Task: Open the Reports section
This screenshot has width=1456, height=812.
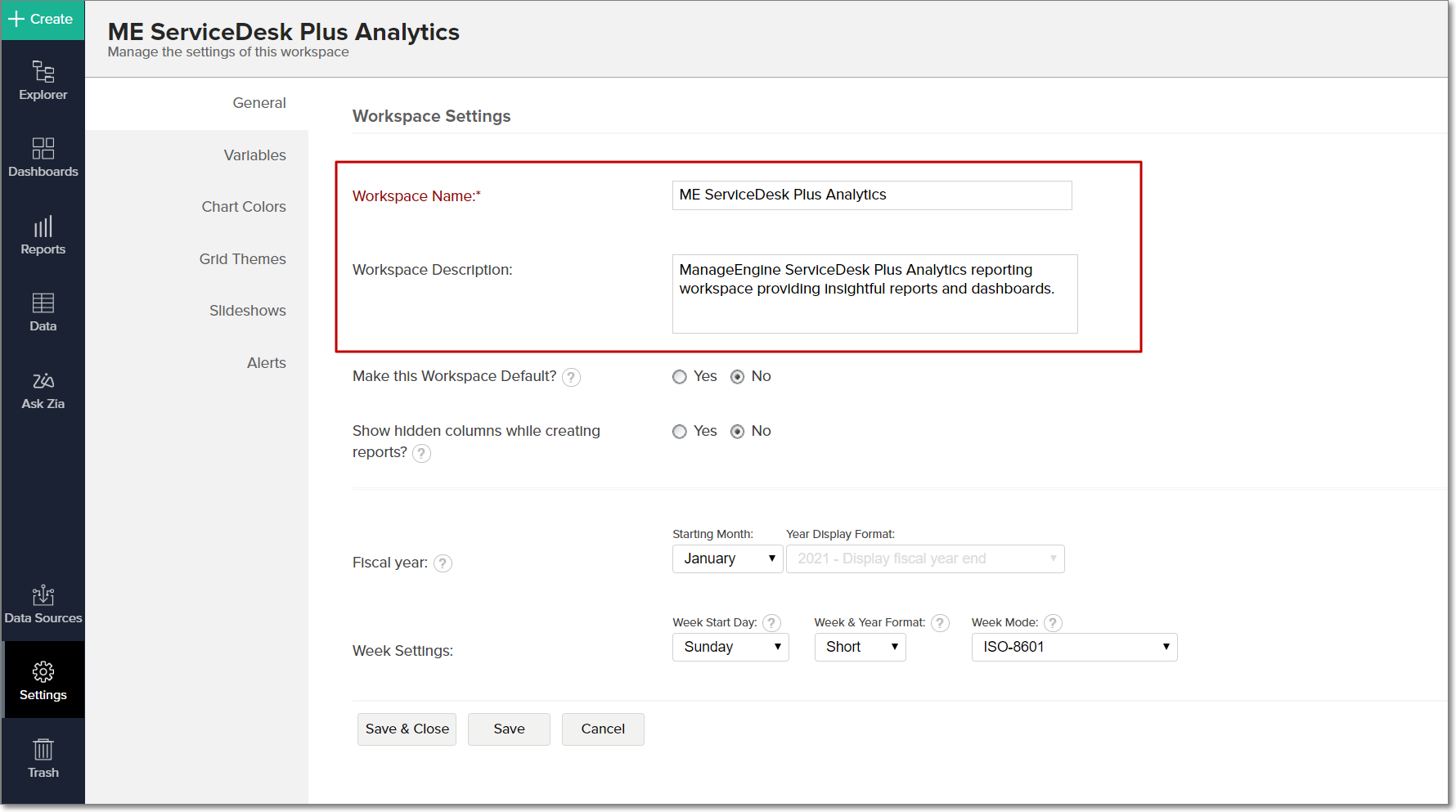Action: pos(43,235)
